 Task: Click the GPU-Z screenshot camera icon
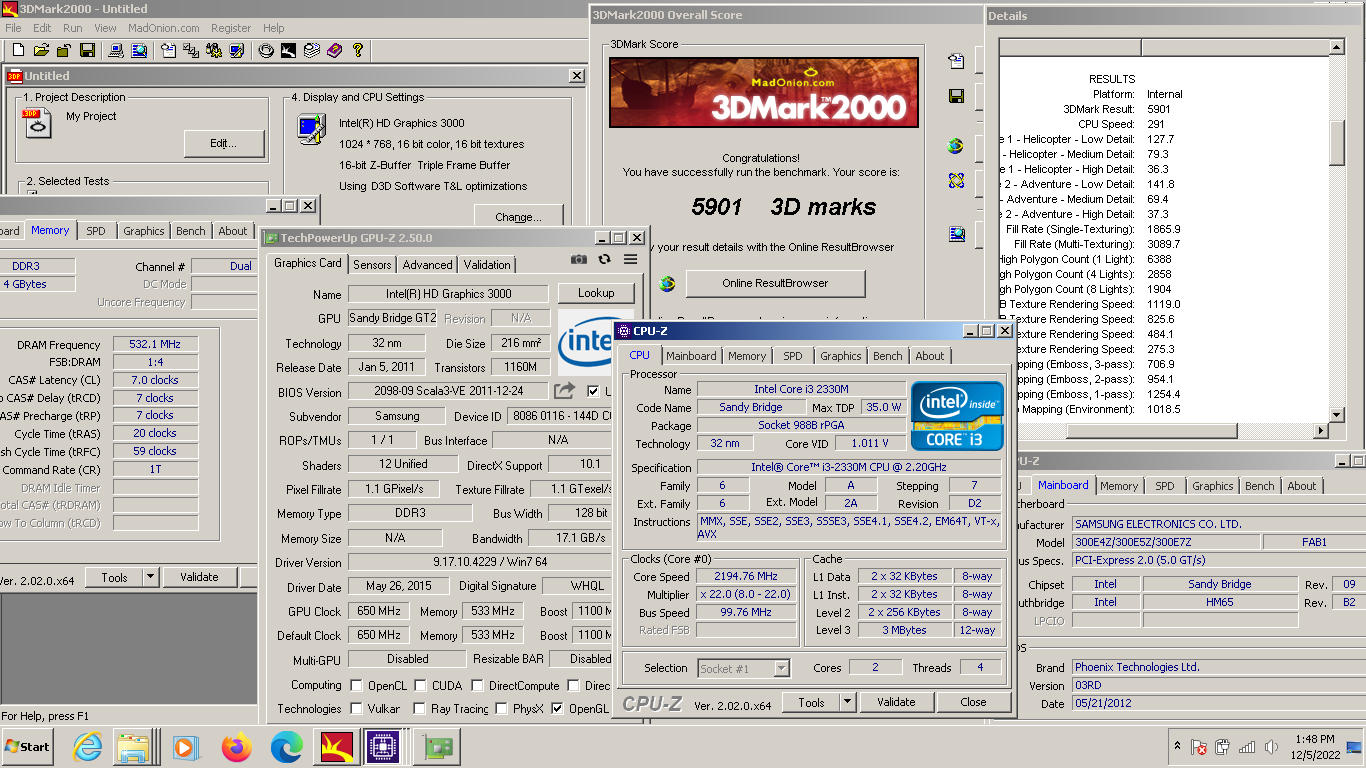click(578, 259)
